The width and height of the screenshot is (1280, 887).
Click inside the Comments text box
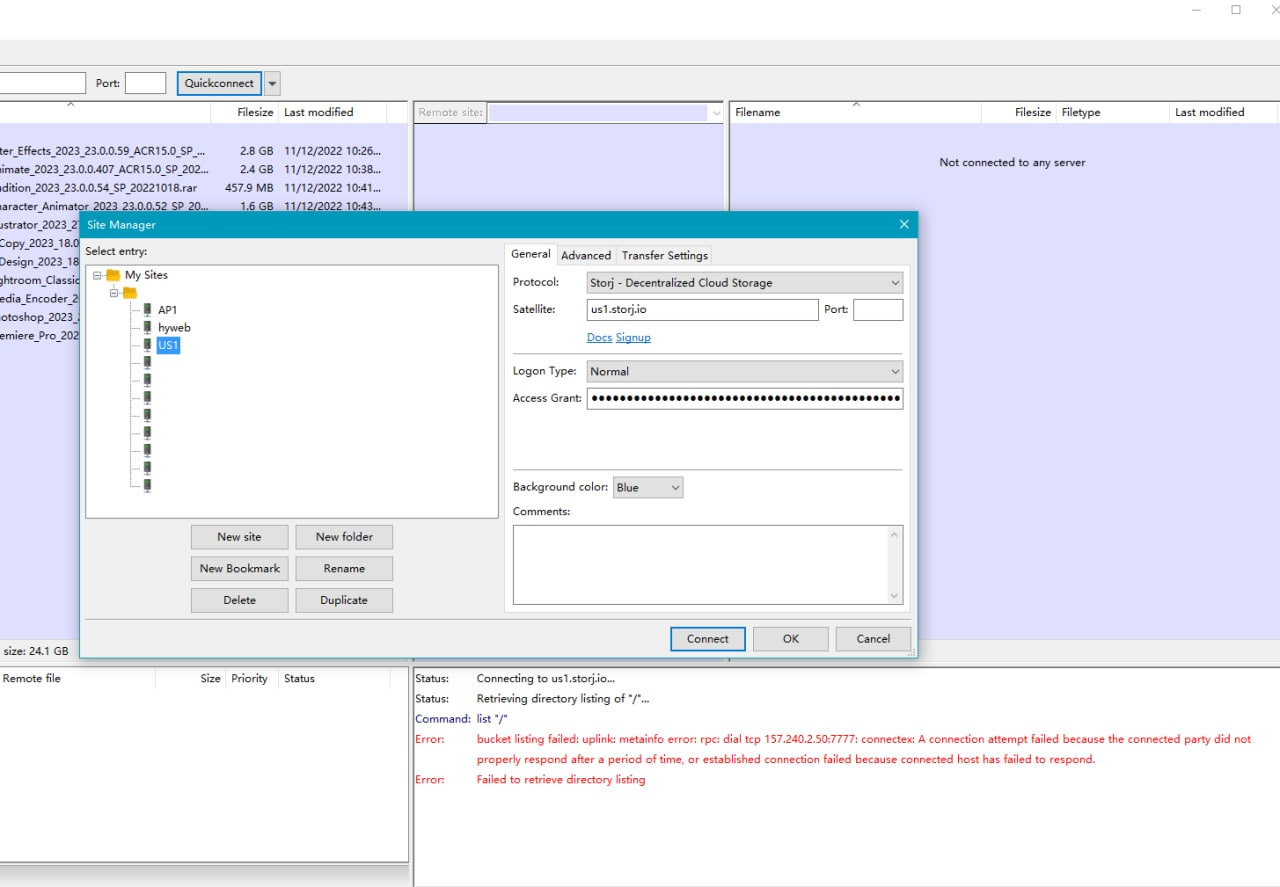click(x=699, y=565)
